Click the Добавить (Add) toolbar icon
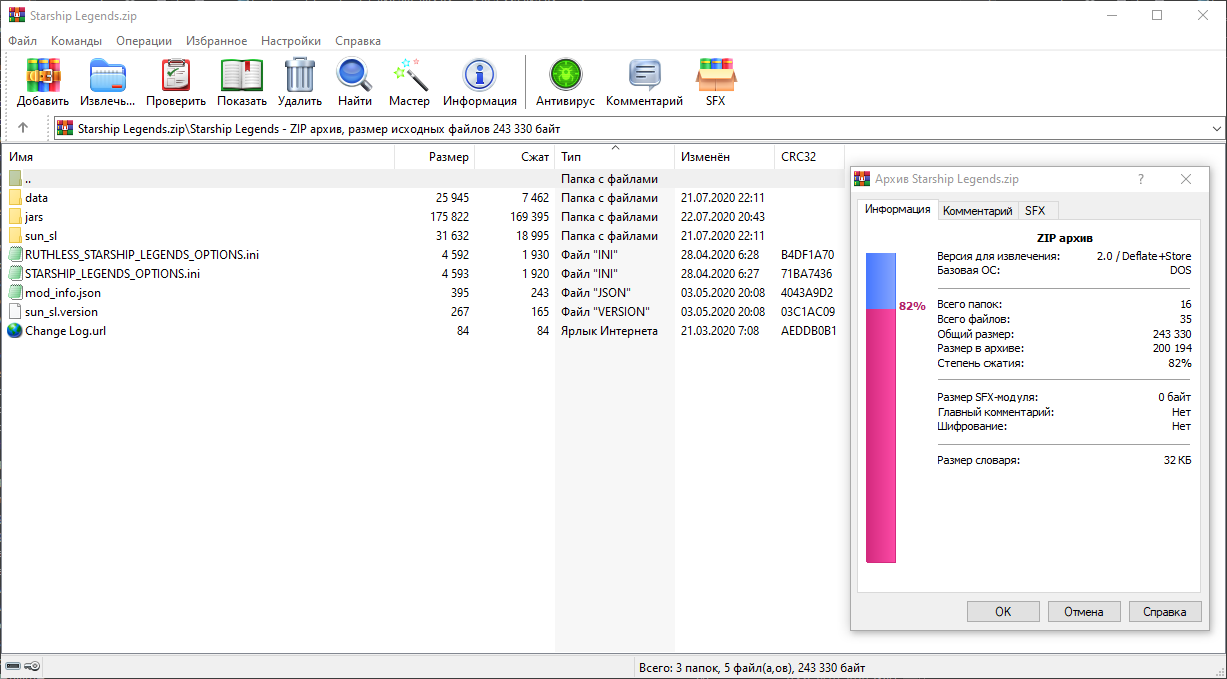The image size is (1227, 679). tap(43, 75)
